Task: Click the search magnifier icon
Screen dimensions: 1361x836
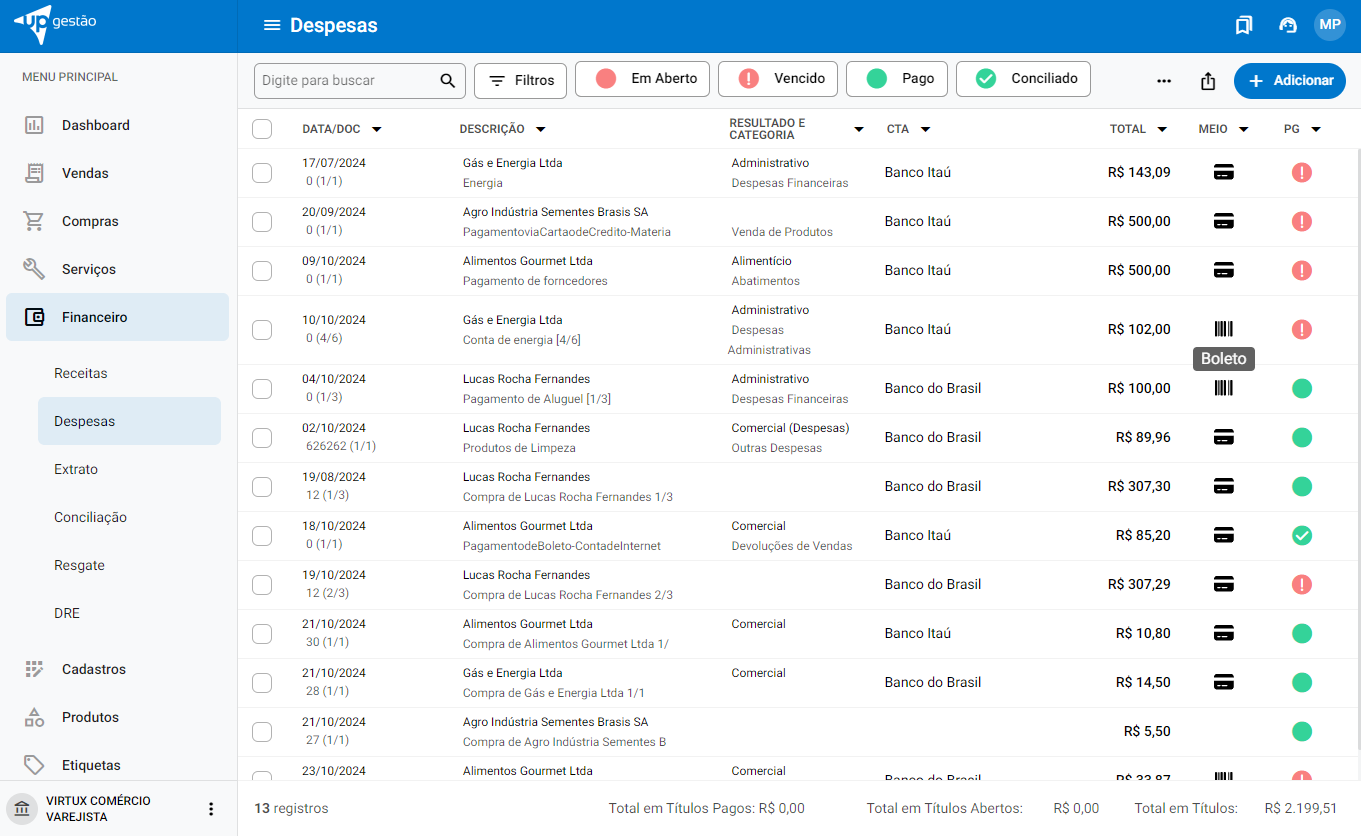Action: (448, 81)
